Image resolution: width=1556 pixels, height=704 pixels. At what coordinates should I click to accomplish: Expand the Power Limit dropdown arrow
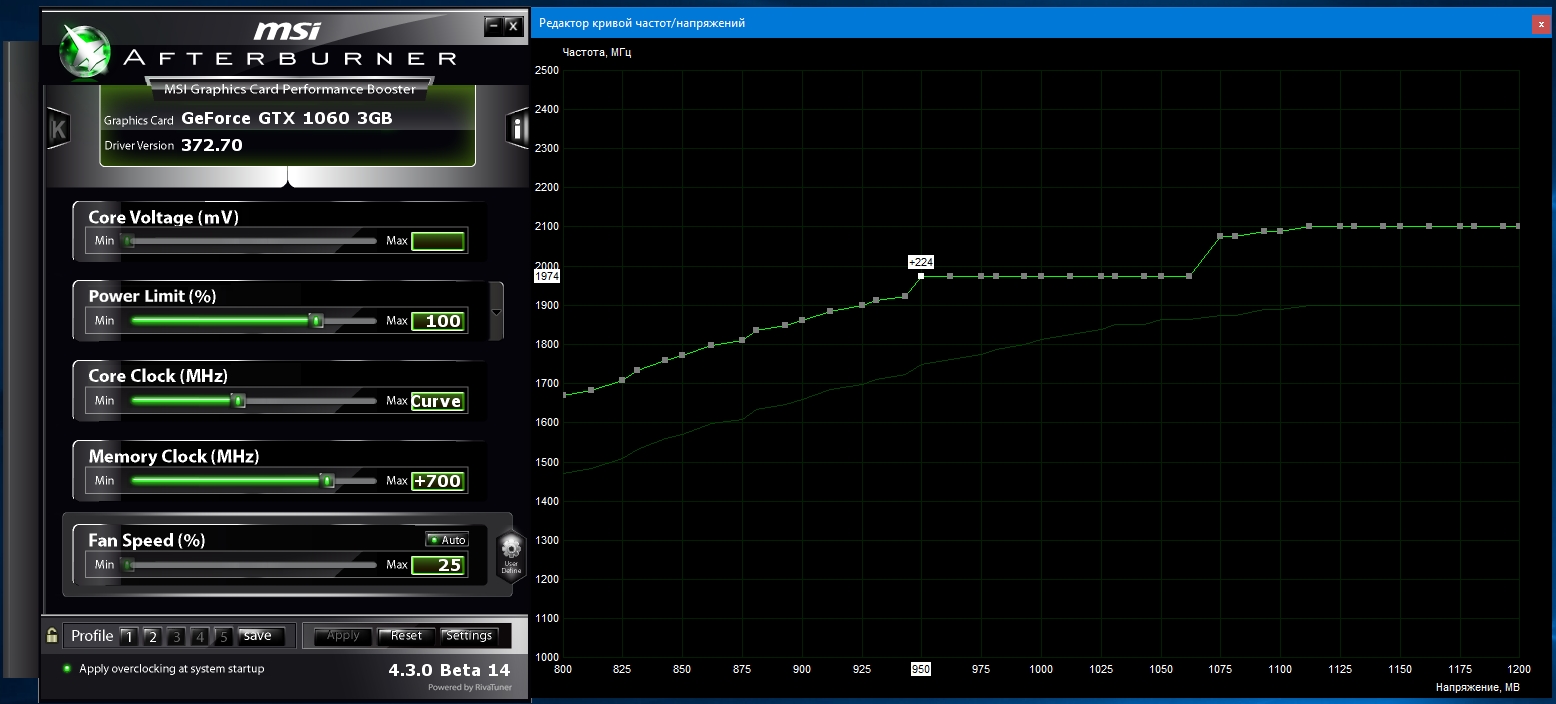click(497, 311)
